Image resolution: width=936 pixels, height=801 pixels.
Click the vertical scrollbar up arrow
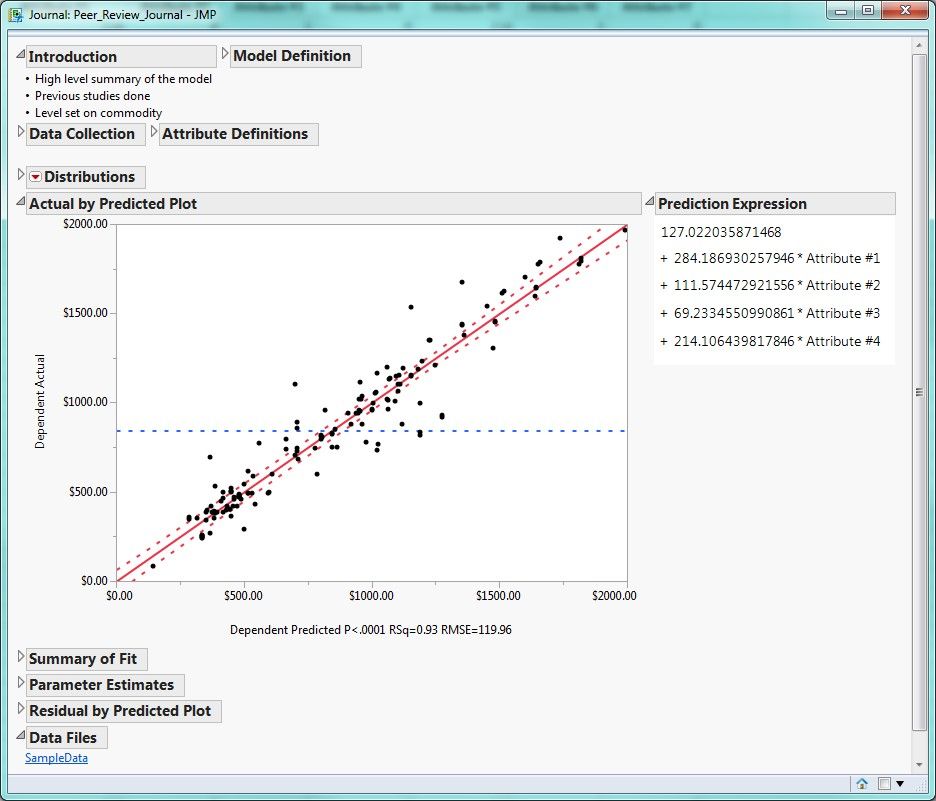(919, 46)
